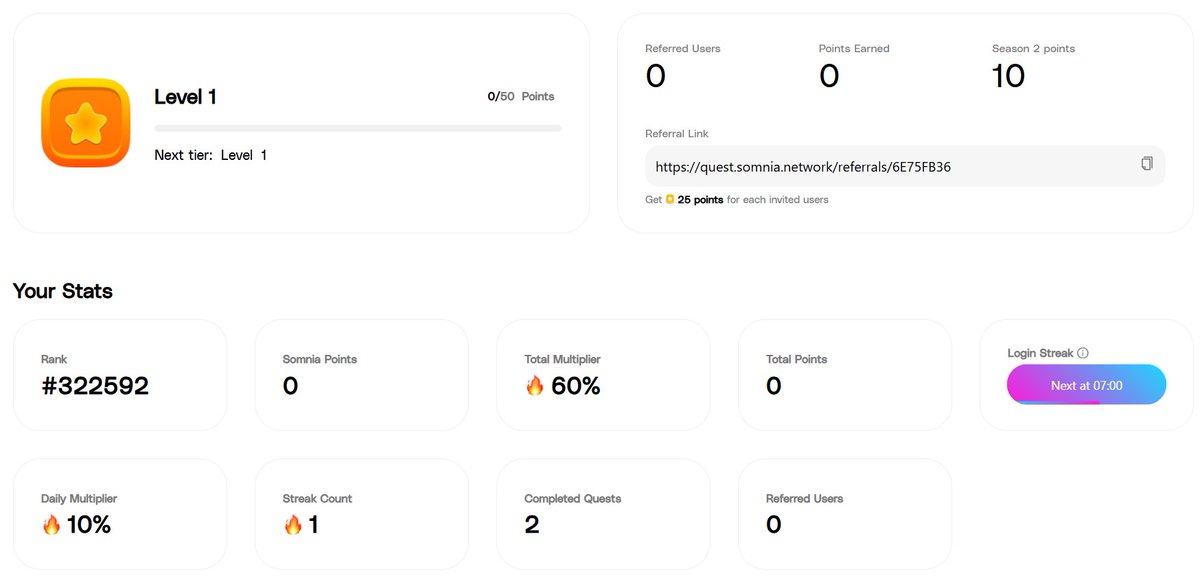Claim login streak via Next at 07:00 button
1200x580 pixels.
(x=1086, y=385)
